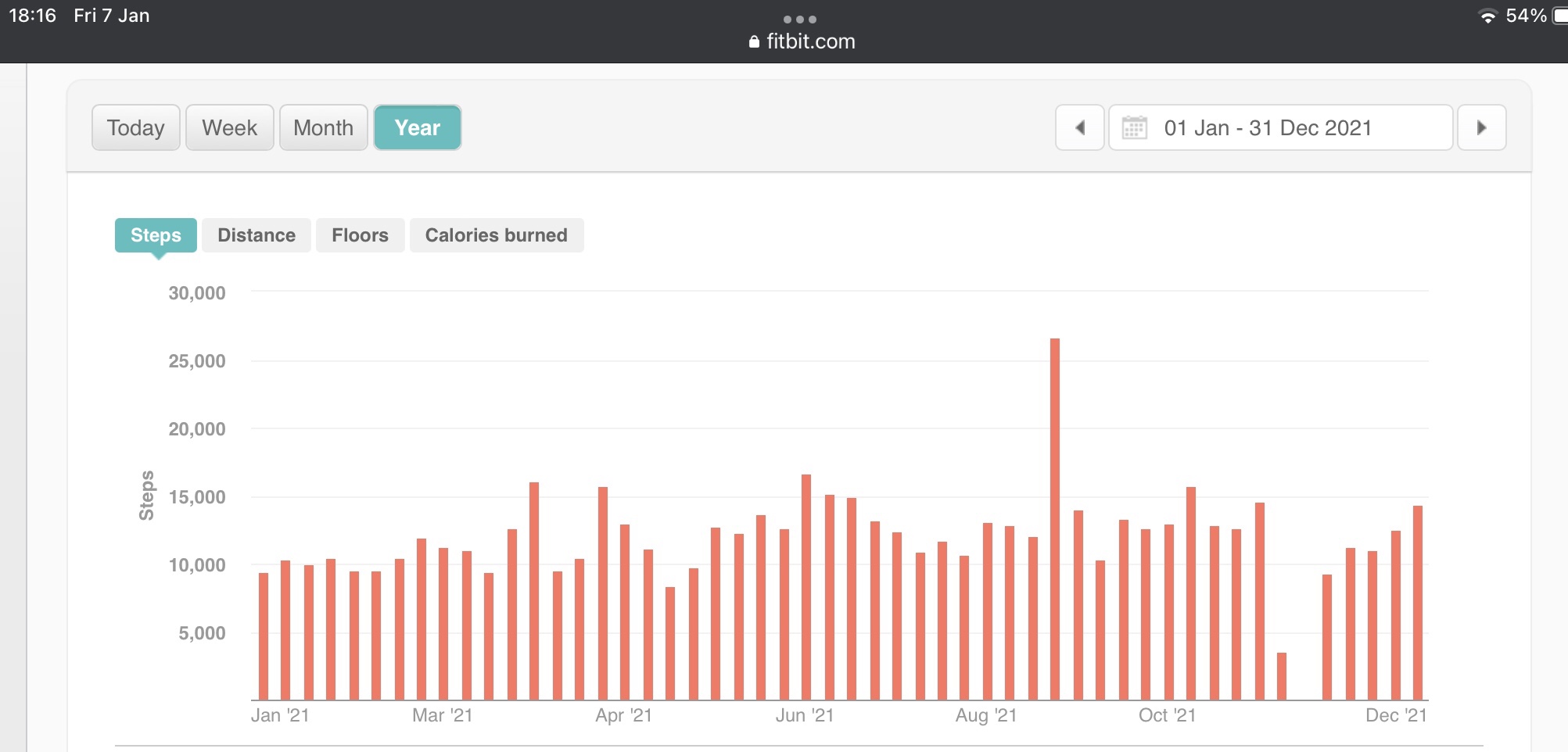Switch to the Today view
Viewport: 1568px width, 752px height.
pos(135,127)
